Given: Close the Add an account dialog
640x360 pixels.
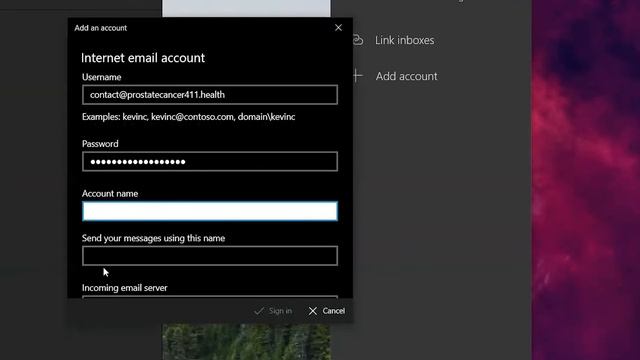Looking at the screenshot, I should [x=338, y=28].
